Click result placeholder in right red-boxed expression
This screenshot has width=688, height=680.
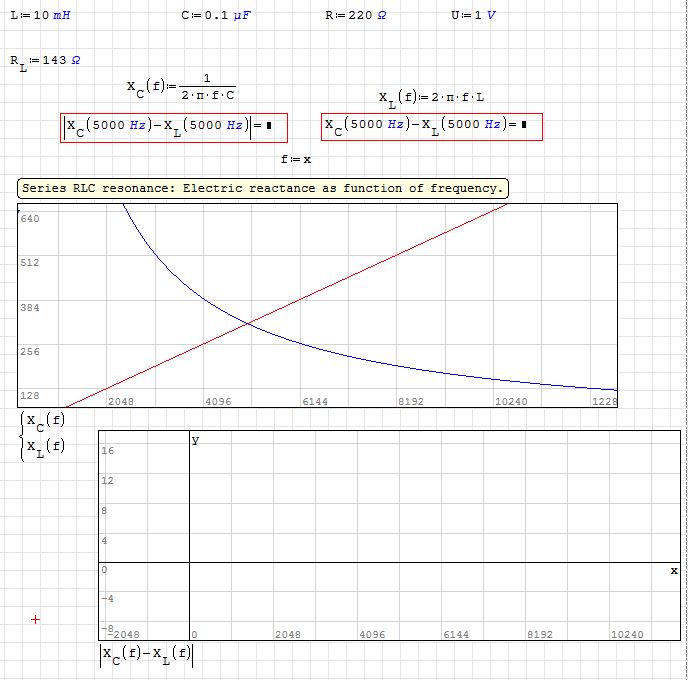click(x=524, y=125)
